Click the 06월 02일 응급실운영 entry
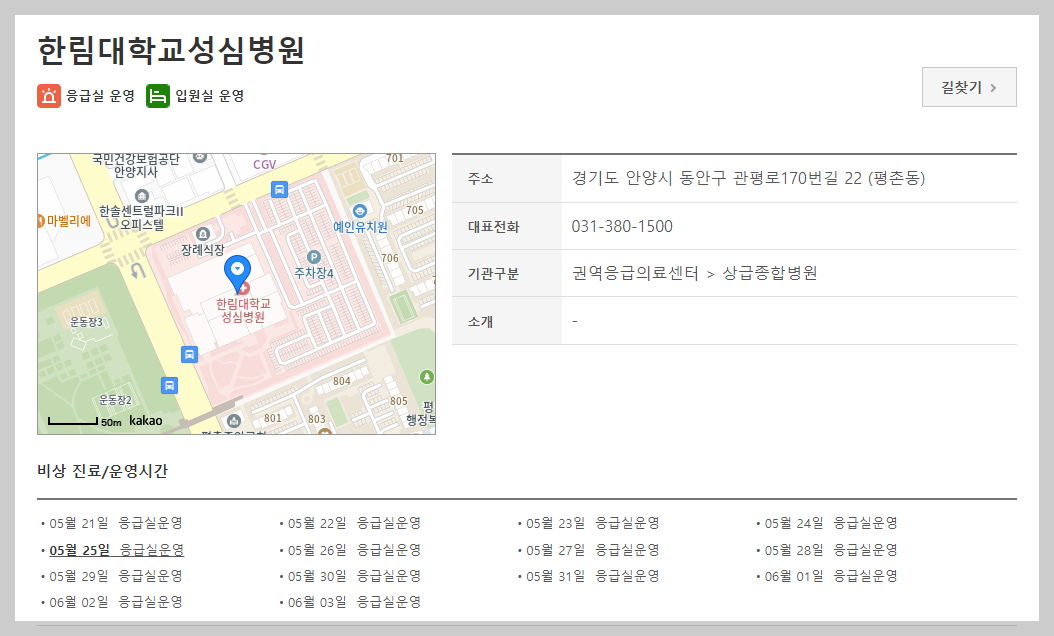 116,602
